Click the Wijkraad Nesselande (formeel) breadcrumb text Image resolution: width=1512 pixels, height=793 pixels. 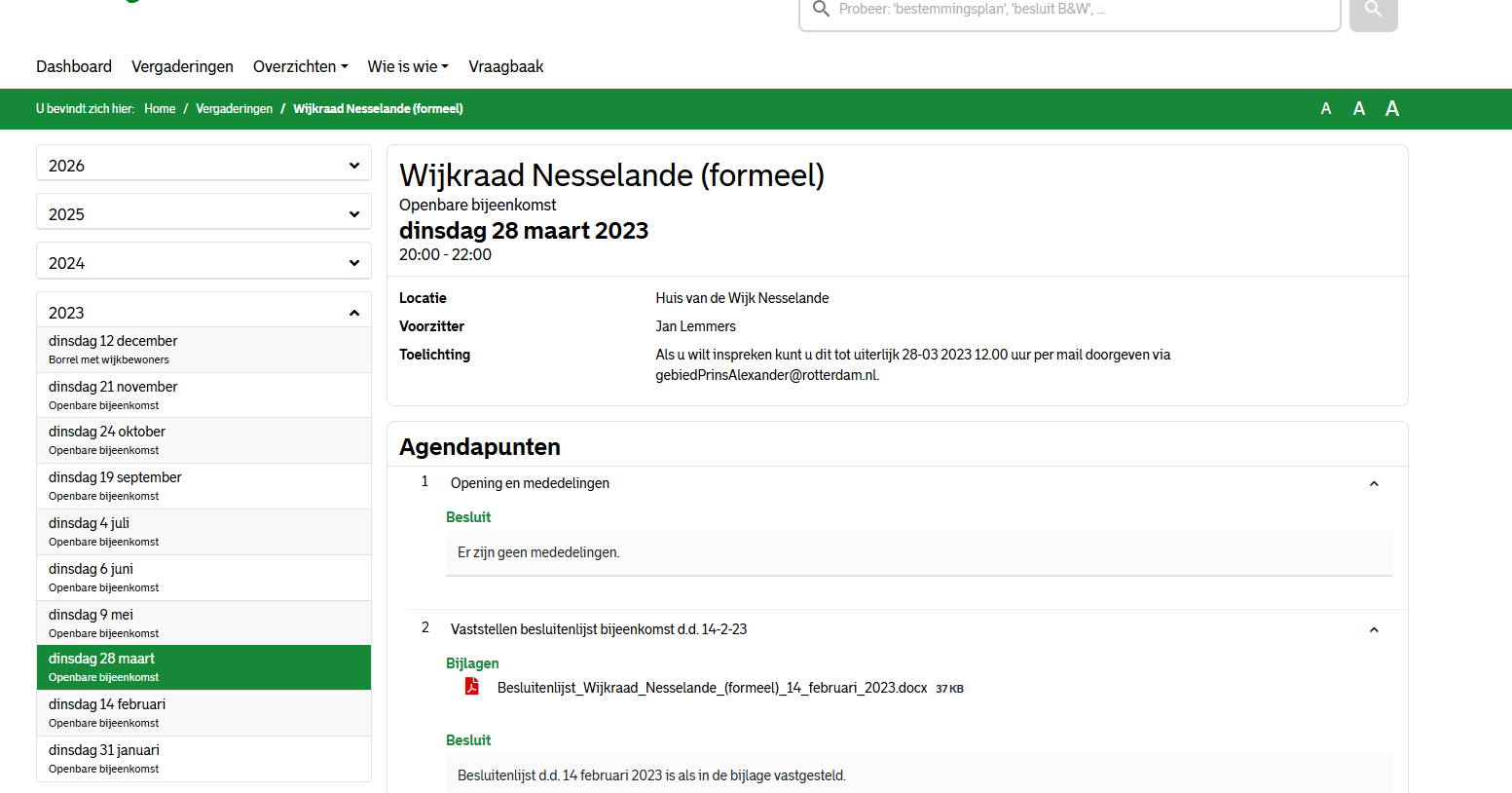378,109
